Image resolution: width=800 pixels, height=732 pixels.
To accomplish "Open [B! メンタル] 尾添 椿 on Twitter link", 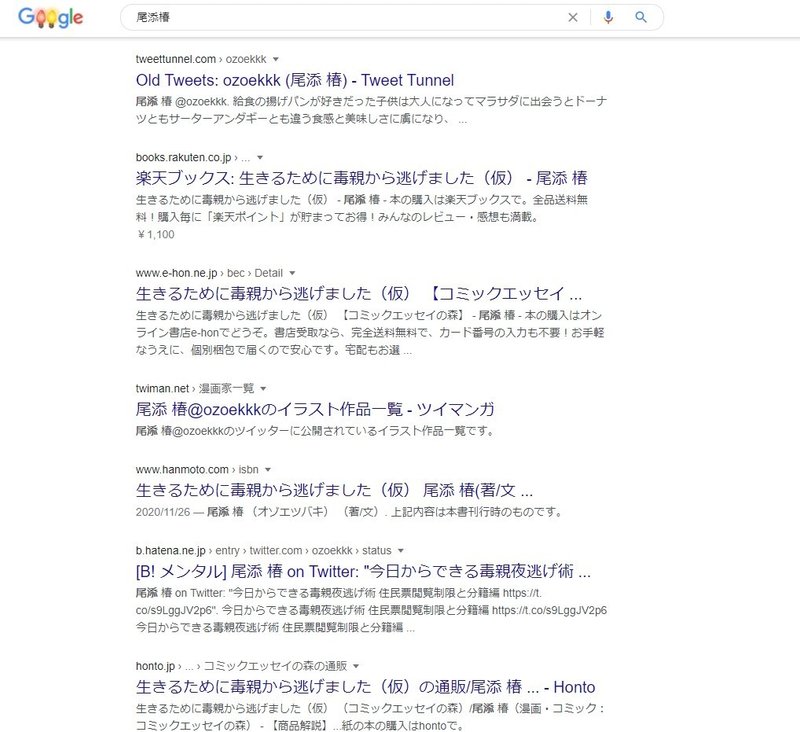I will coord(363,572).
